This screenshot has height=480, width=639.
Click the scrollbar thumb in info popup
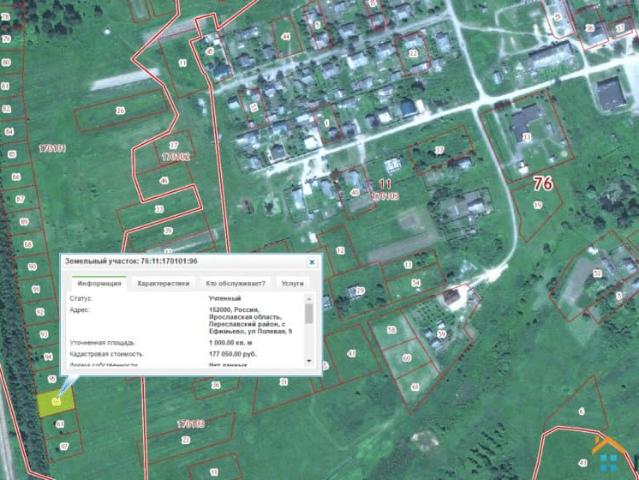point(308,314)
